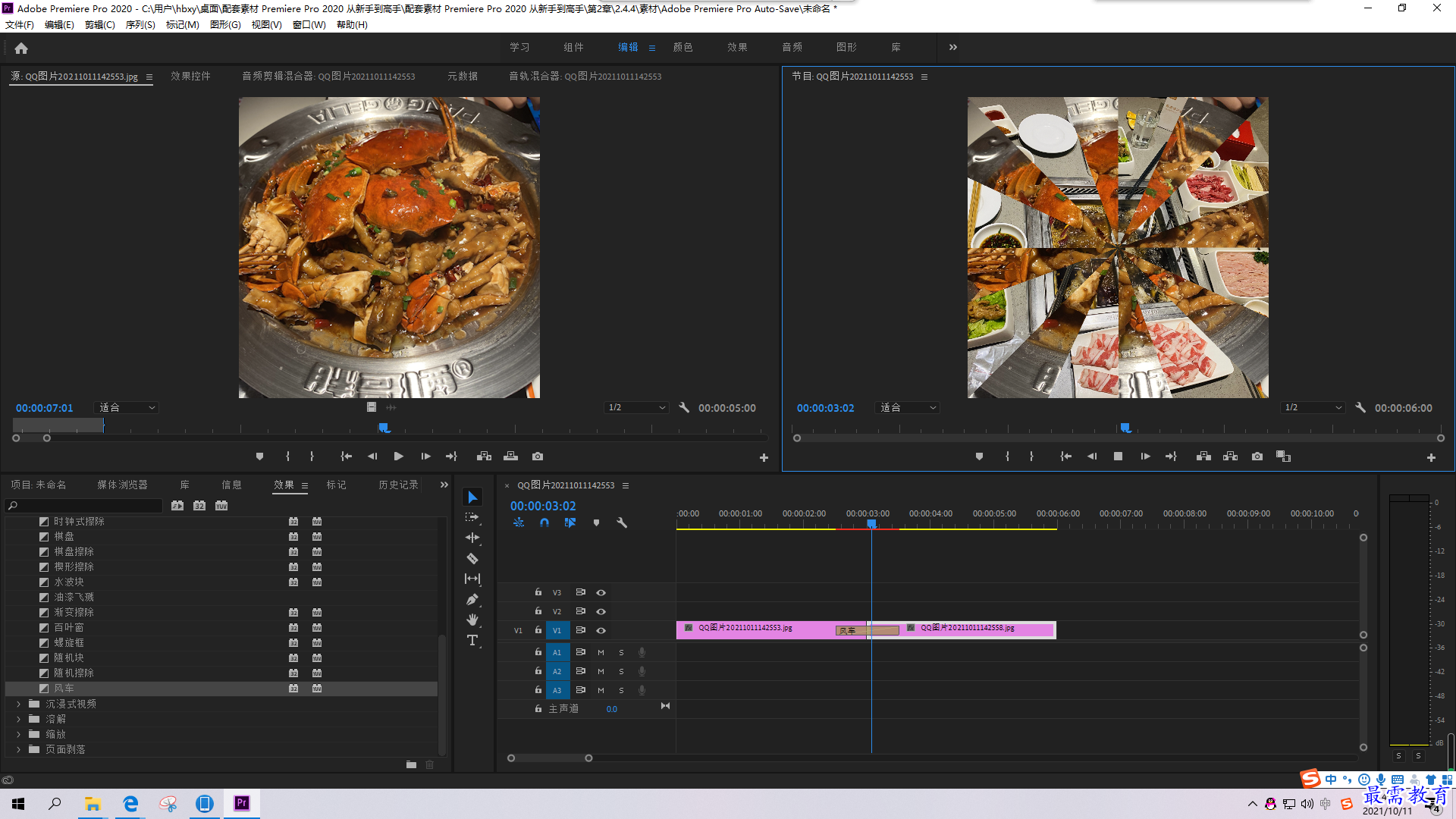Screen dimensions: 1456x819
Task: Filter YUV effects in Effects panel
Action: tap(221, 506)
